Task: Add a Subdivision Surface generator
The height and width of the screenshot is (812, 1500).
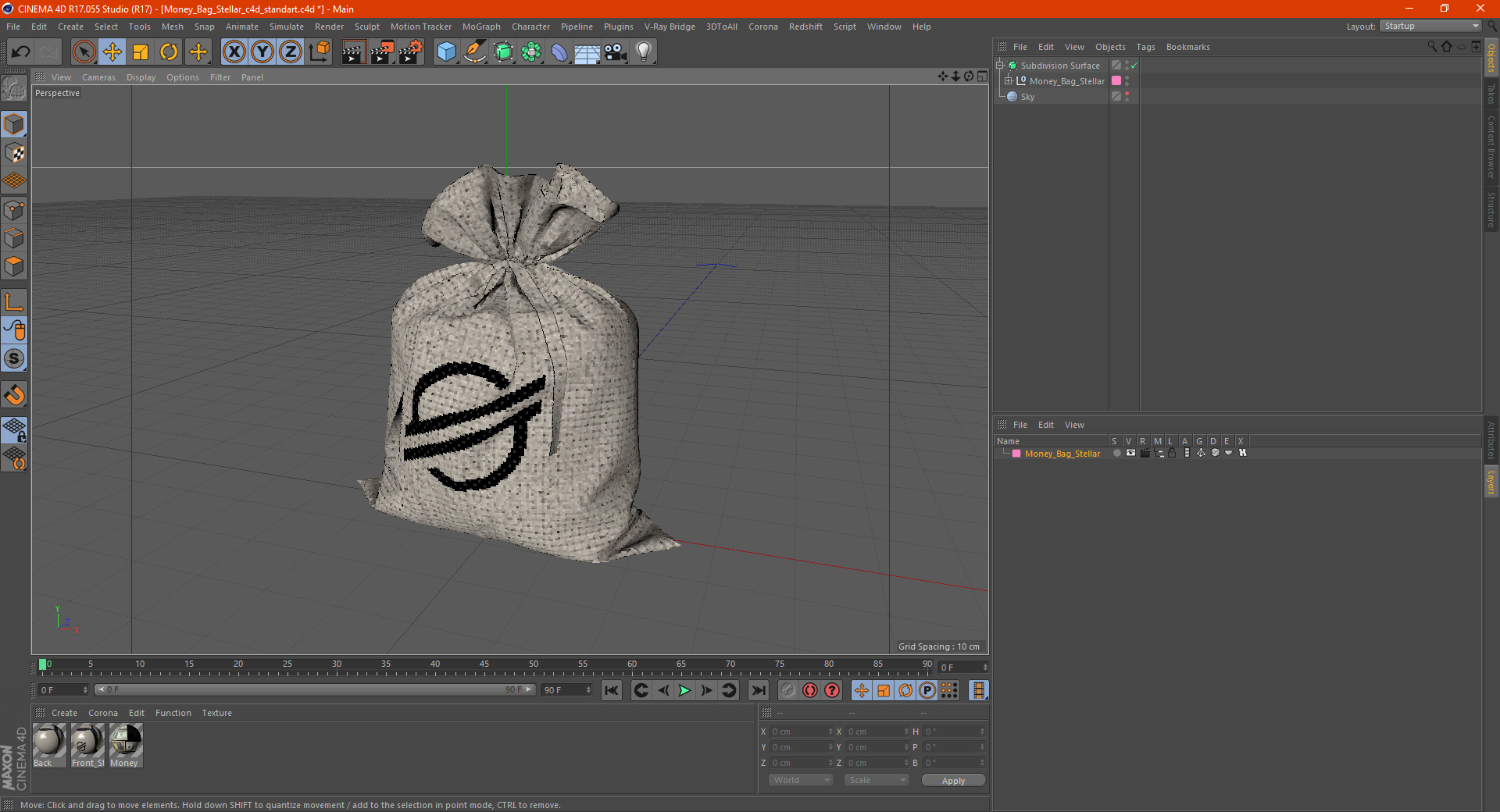Action: click(x=503, y=52)
